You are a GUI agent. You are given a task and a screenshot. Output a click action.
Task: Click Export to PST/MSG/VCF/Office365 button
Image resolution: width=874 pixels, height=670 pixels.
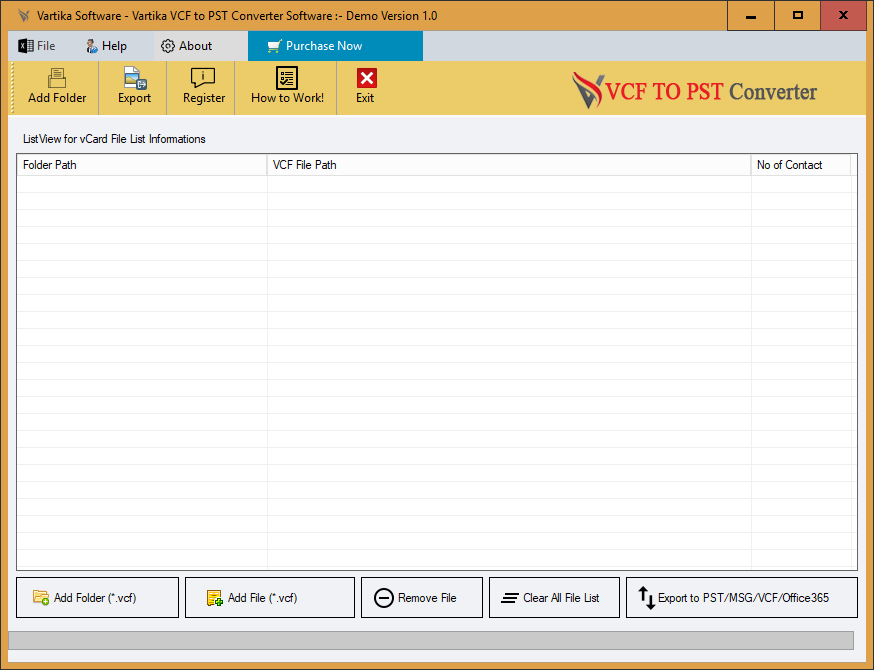tap(742, 598)
